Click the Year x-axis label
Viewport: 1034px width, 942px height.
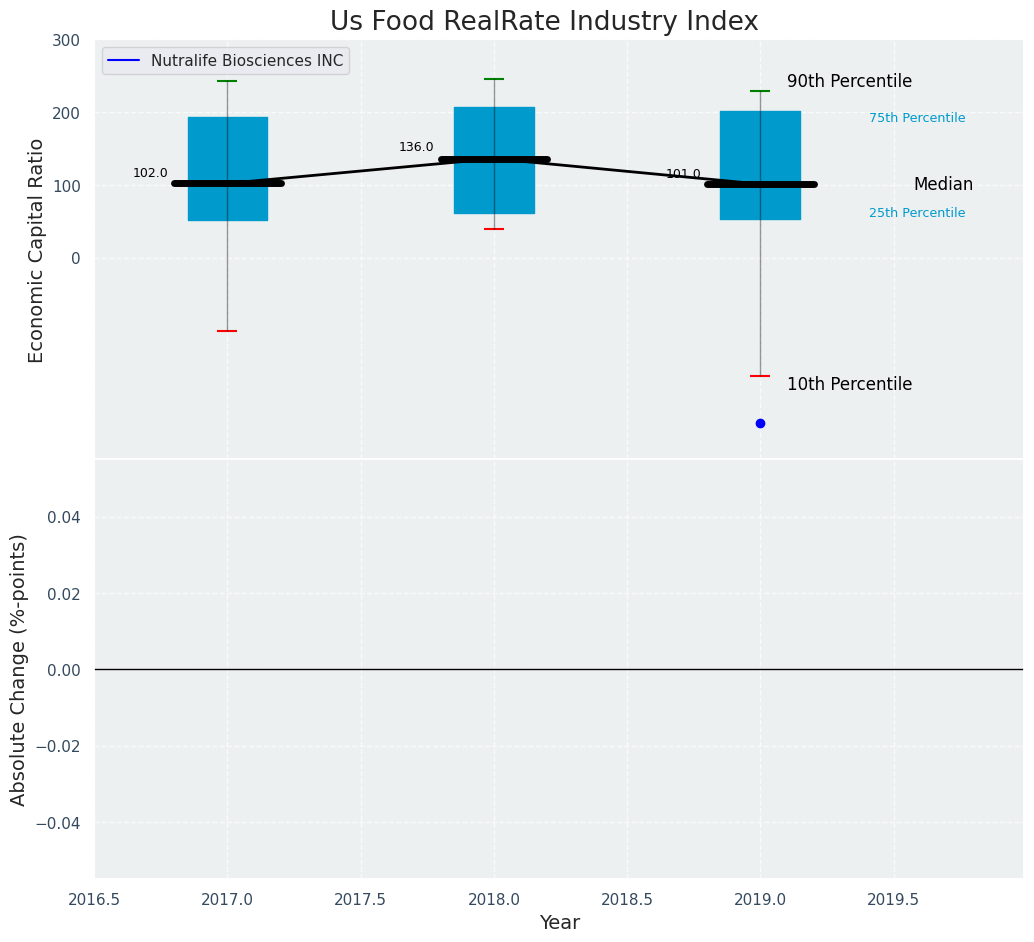[559, 922]
